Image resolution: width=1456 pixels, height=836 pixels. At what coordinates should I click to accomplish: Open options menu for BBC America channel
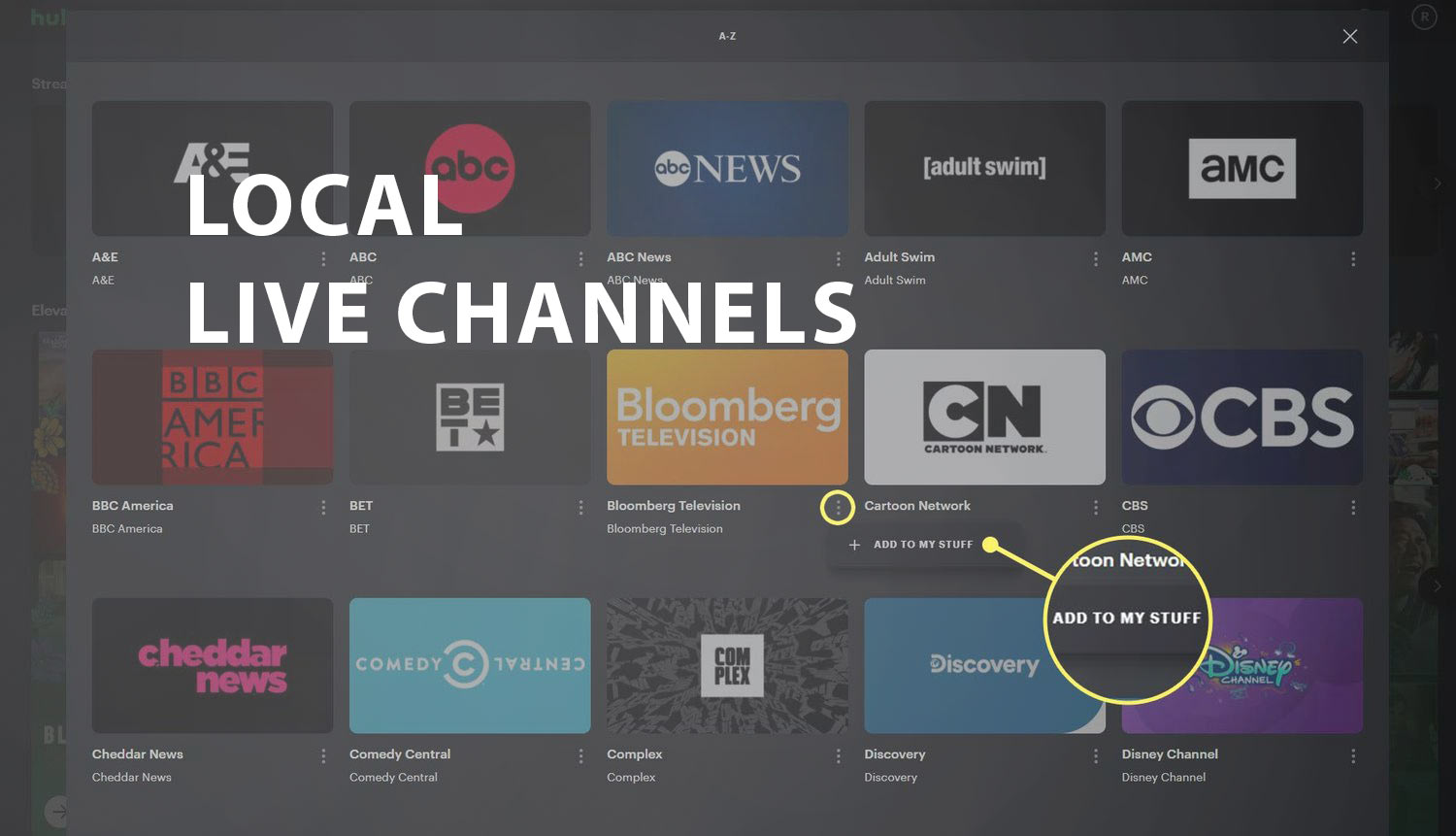pos(323,508)
